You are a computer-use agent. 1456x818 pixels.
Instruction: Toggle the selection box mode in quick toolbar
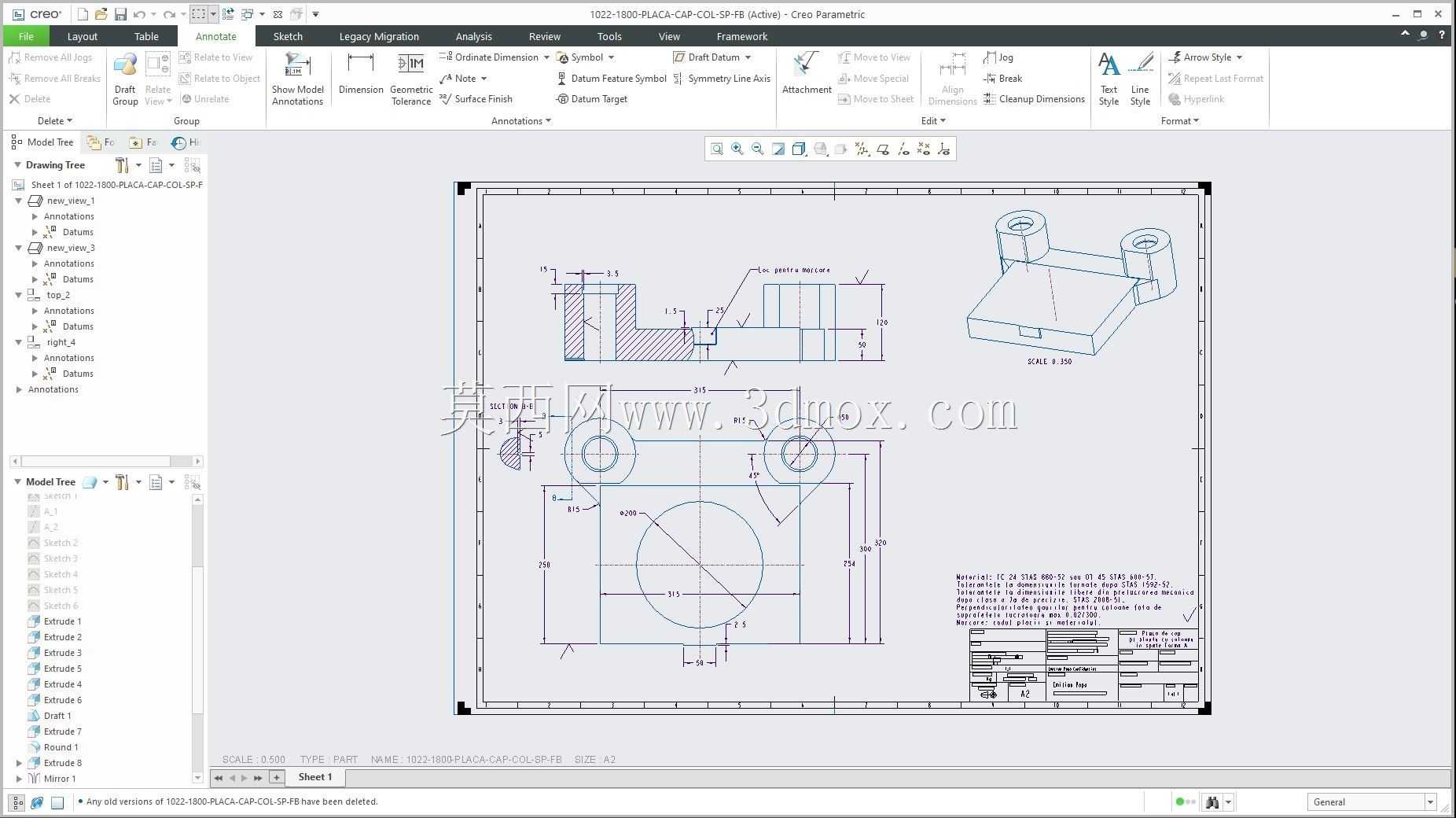(x=199, y=14)
